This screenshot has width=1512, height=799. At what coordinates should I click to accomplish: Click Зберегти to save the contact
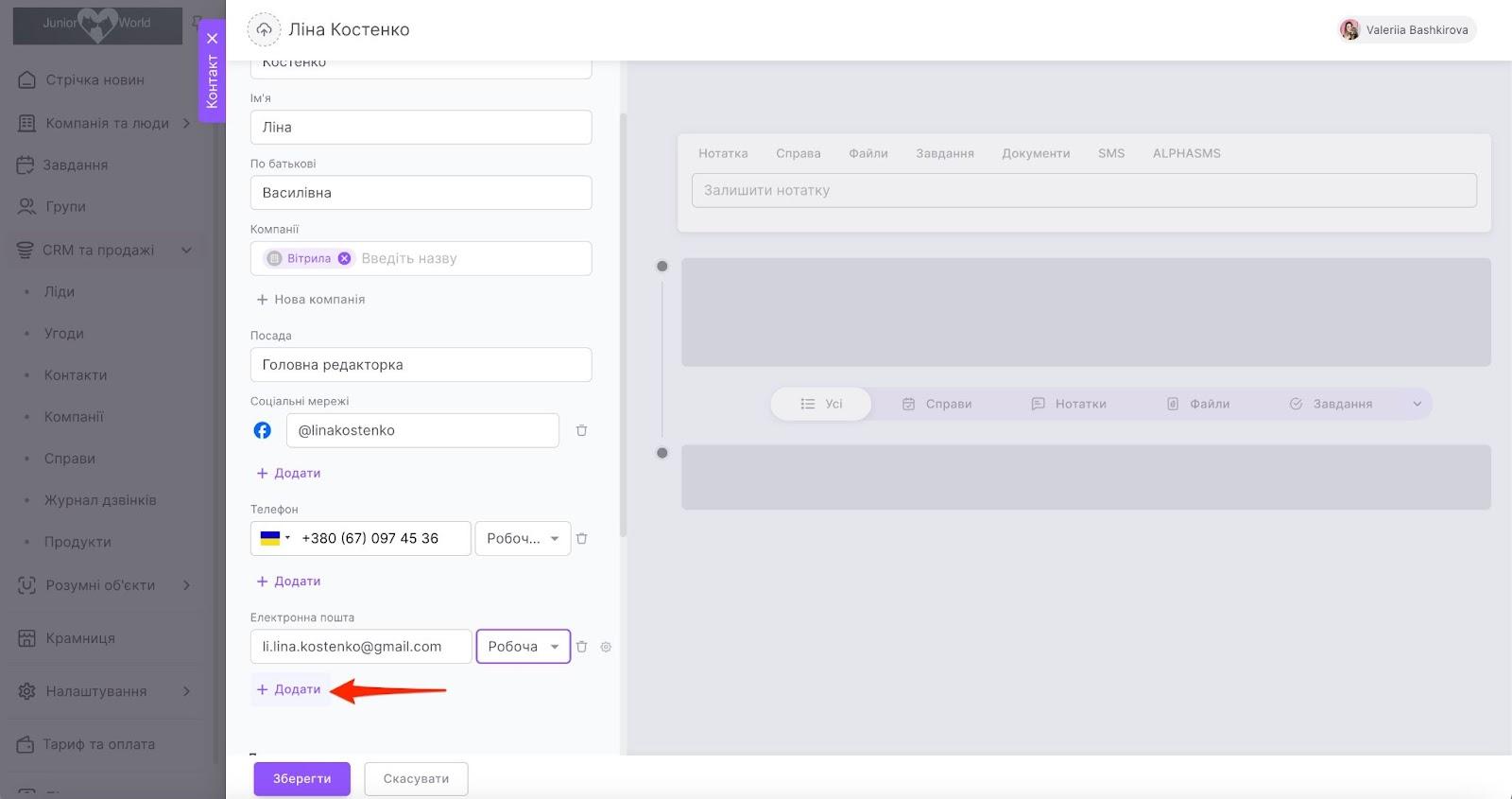(x=301, y=779)
